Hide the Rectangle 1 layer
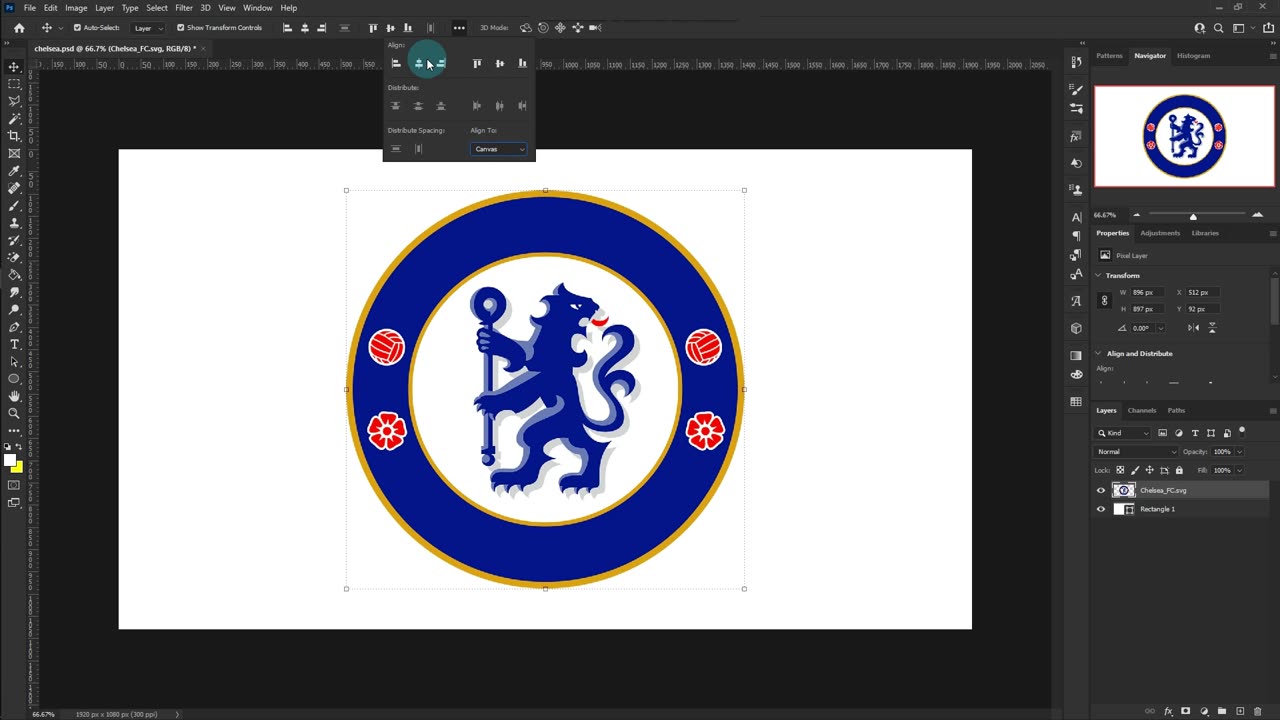The height and width of the screenshot is (720, 1280). 1101,509
